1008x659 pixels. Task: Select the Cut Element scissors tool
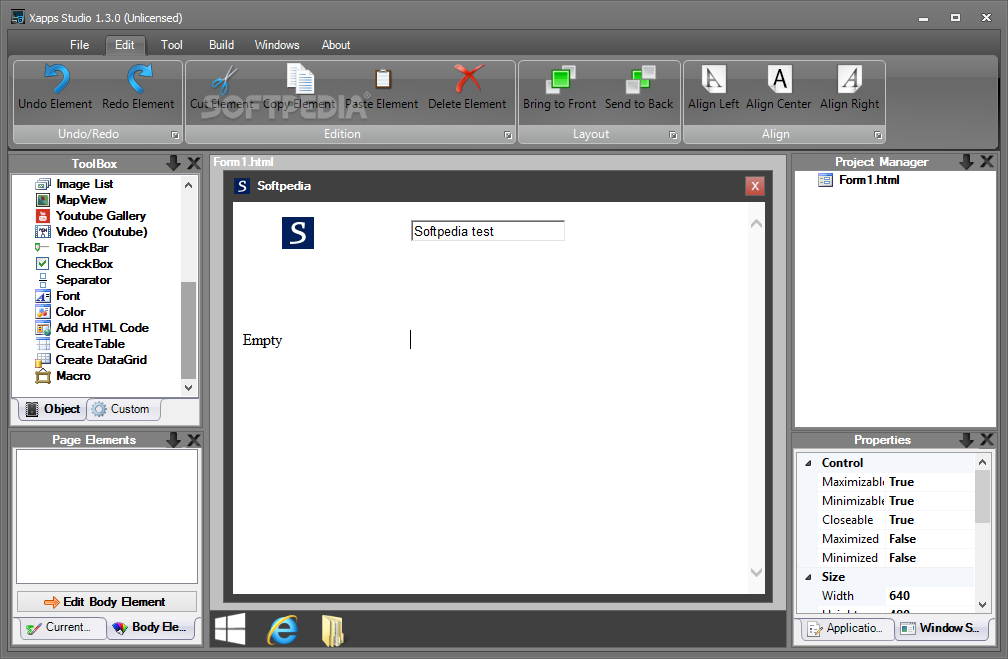[x=224, y=80]
